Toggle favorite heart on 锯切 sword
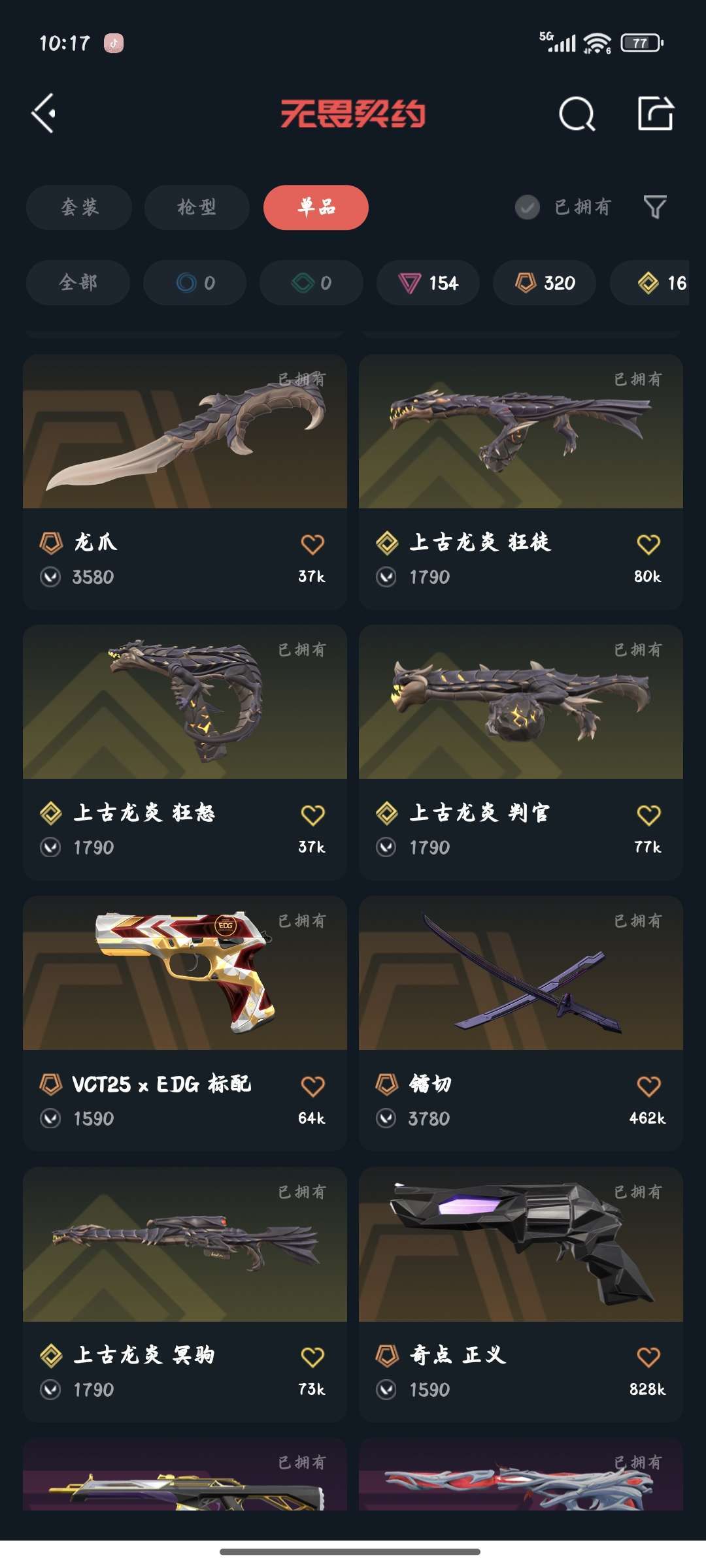This screenshot has height=1568, width=706. tap(648, 1086)
